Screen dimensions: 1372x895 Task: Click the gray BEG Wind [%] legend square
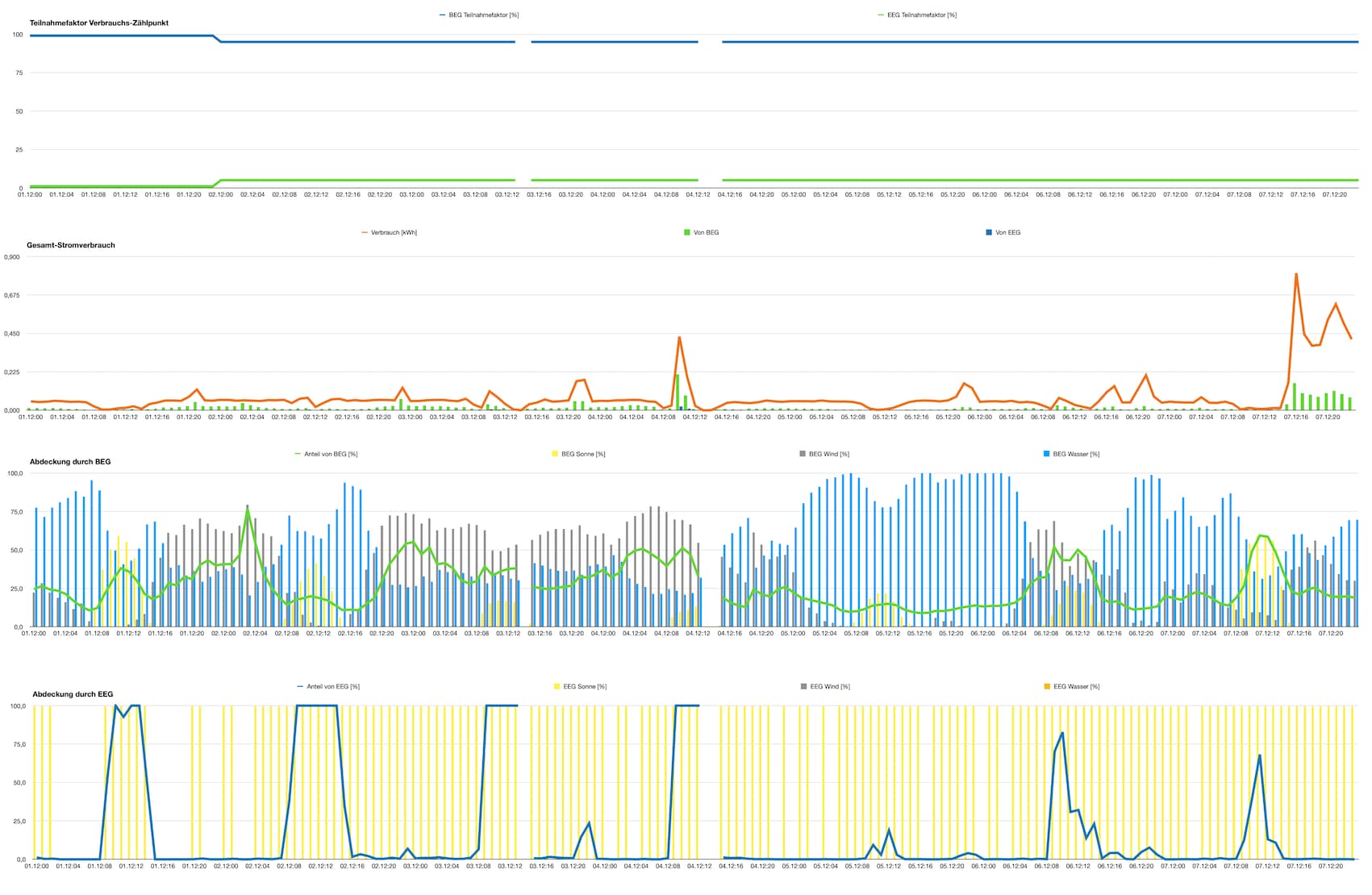(803, 454)
